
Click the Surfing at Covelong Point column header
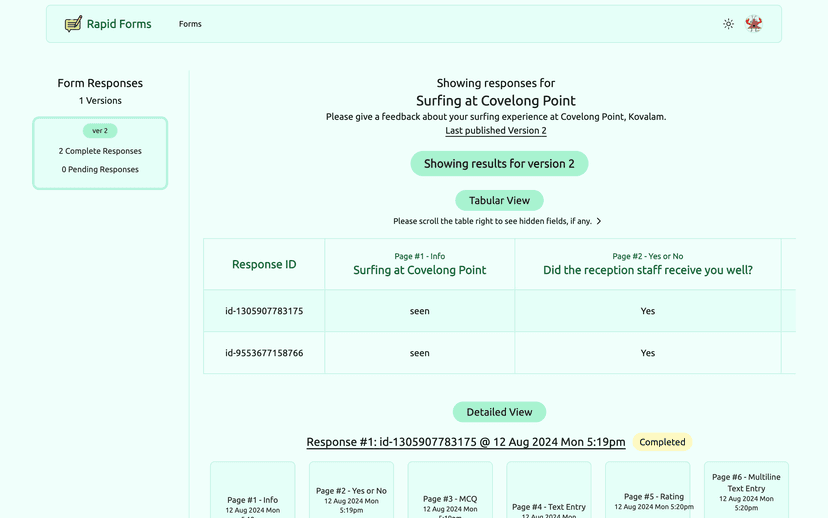click(419, 265)
